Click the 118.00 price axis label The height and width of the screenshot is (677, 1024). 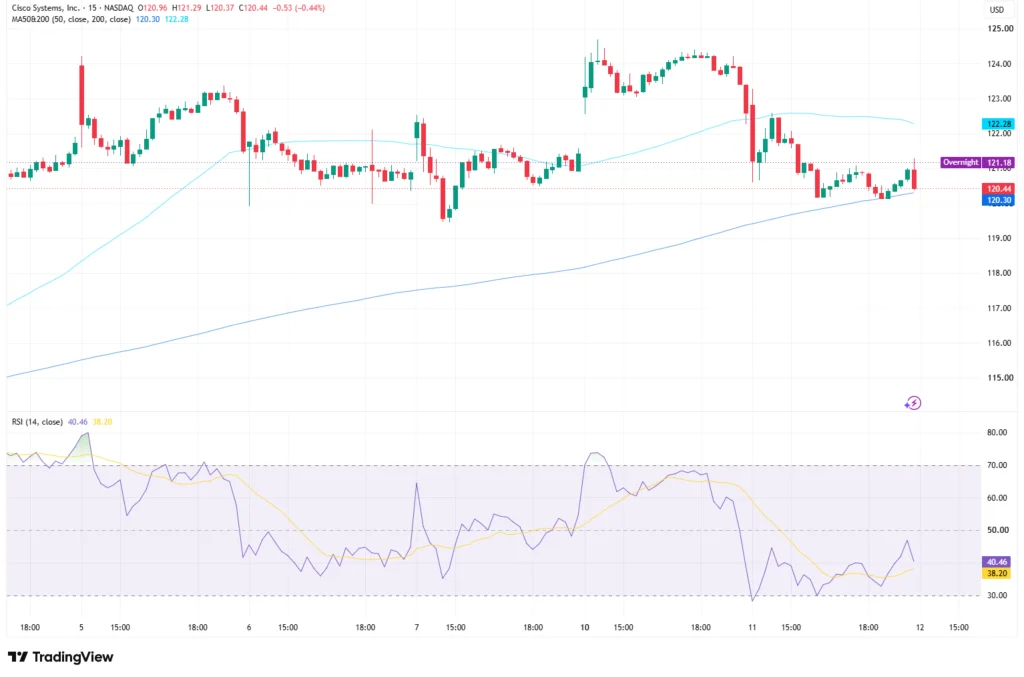1000,273
